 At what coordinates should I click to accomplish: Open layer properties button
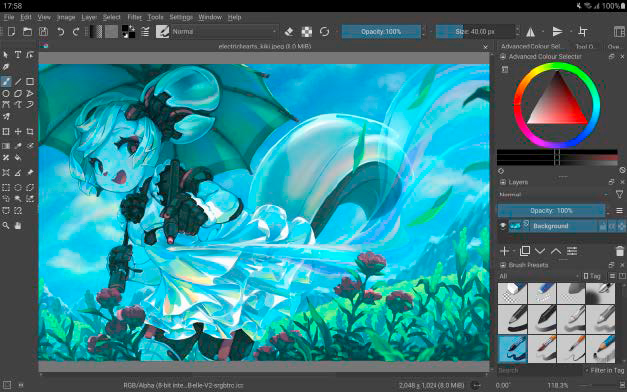572,251
